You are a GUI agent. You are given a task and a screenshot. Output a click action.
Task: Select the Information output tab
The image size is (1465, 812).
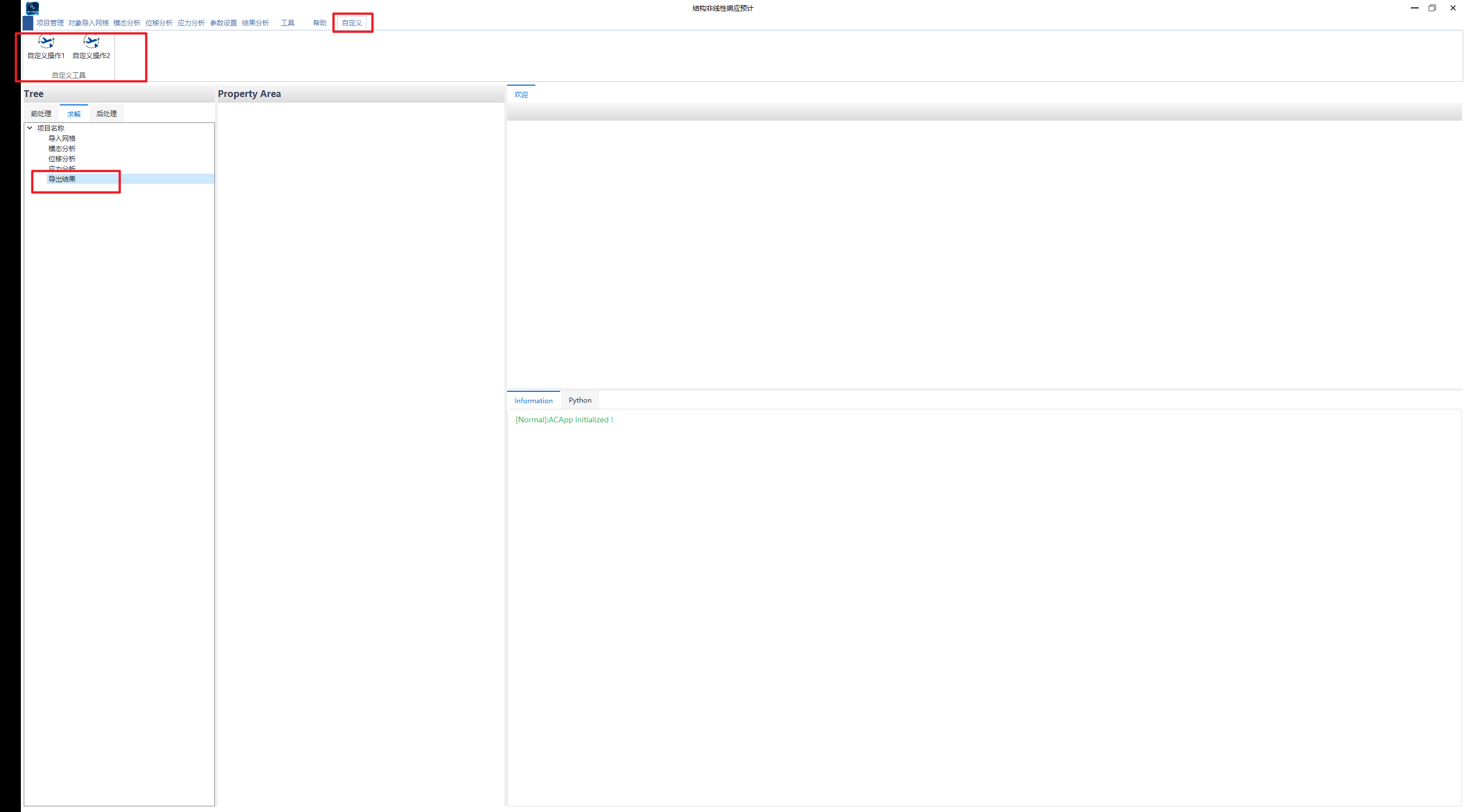point(533,400)
